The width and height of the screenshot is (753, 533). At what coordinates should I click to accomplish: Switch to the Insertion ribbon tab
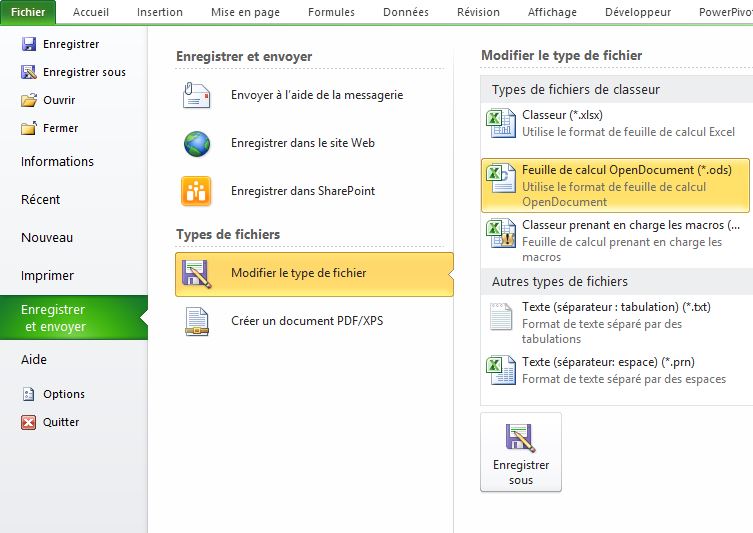pyautogui.click(x=159, y=12)
